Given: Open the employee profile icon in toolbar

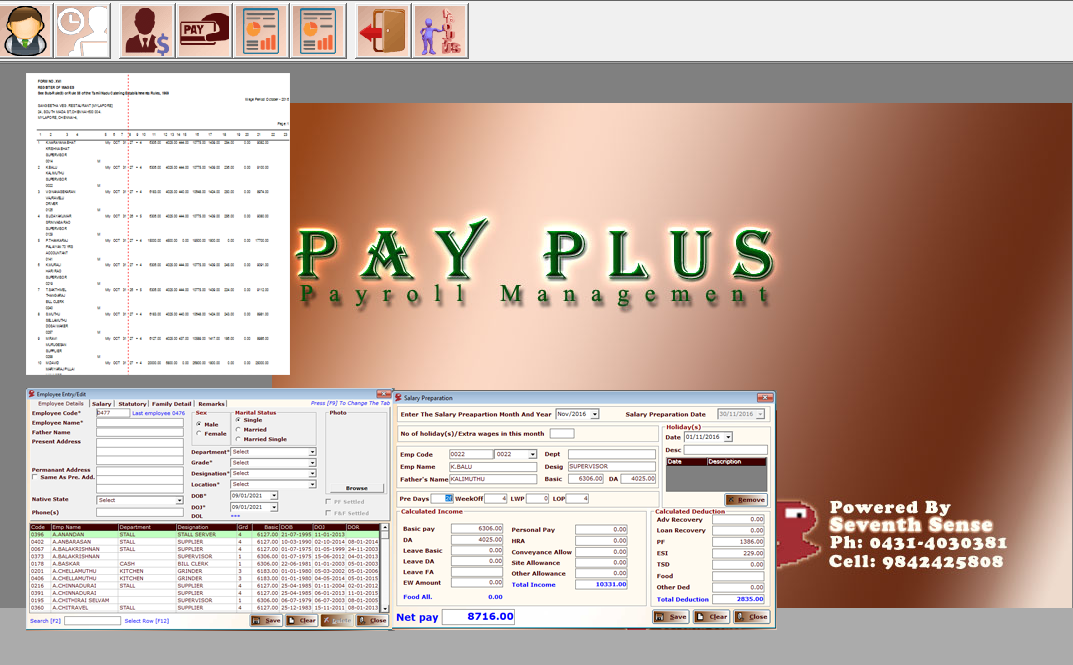Looking at the screenshot, I should (x=26, y=29).
